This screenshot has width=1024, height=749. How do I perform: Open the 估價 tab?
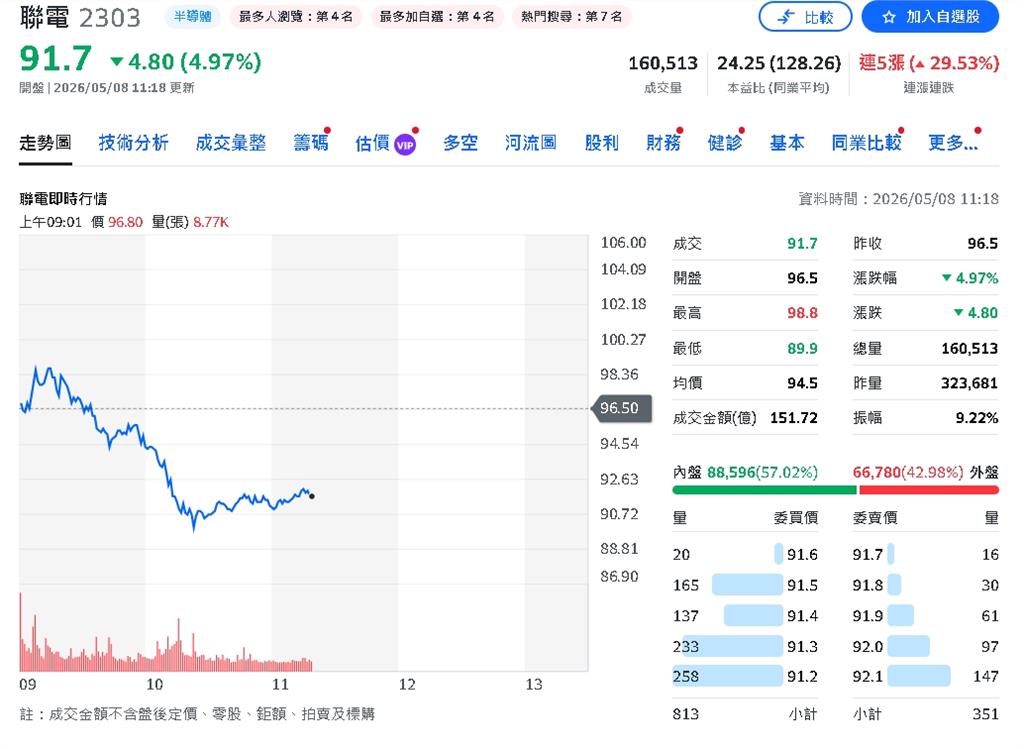pos(372,142)
